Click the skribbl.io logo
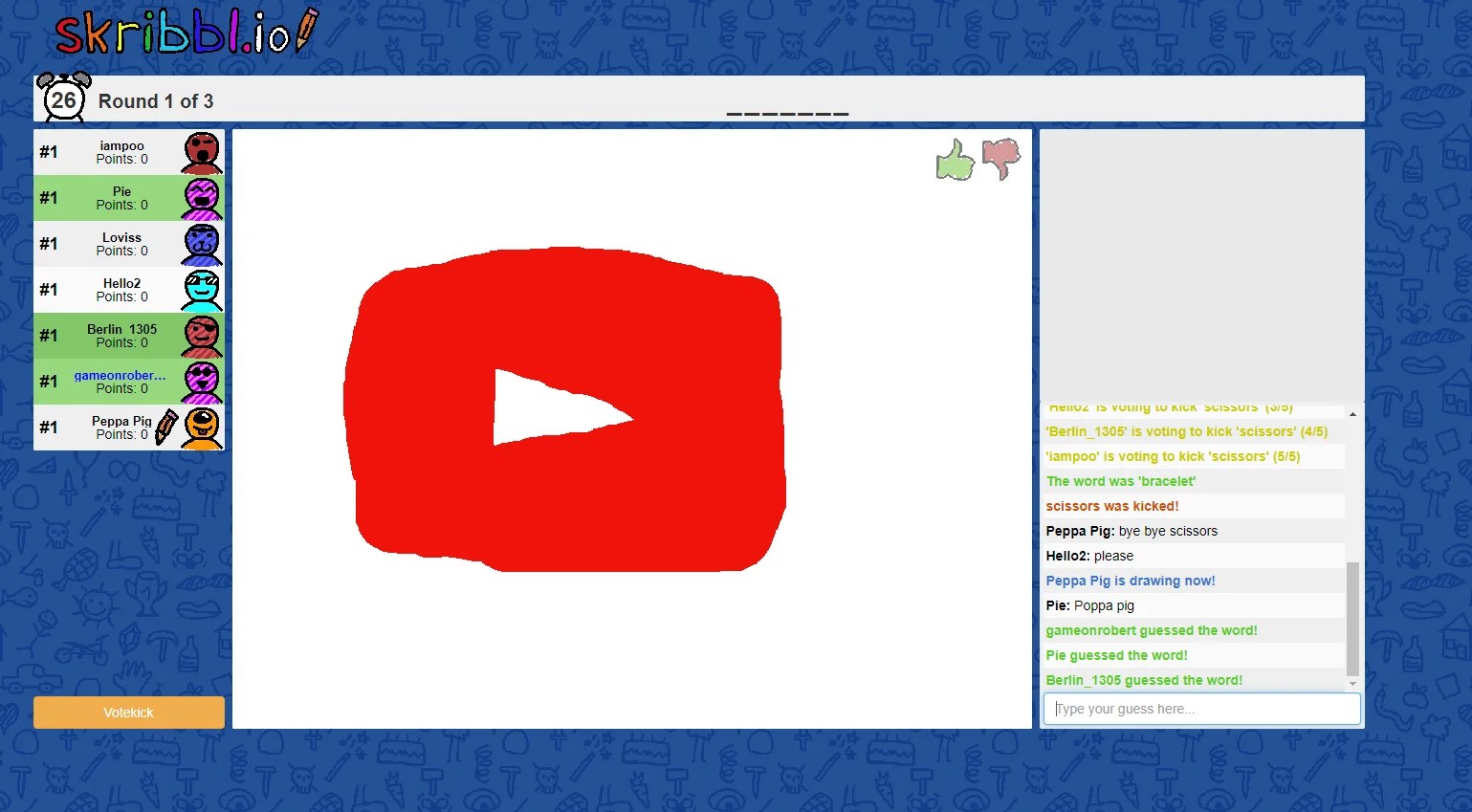 [x=186, y=32]
